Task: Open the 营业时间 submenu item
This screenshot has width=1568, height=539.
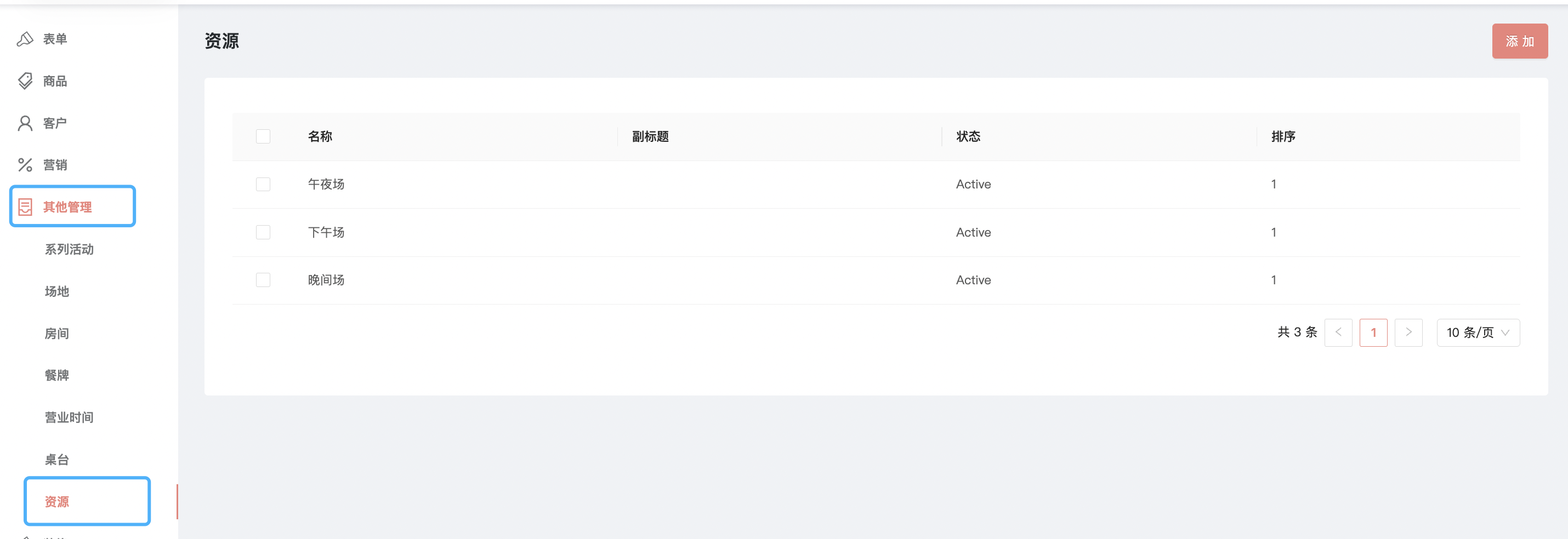Action: (70, 417)
